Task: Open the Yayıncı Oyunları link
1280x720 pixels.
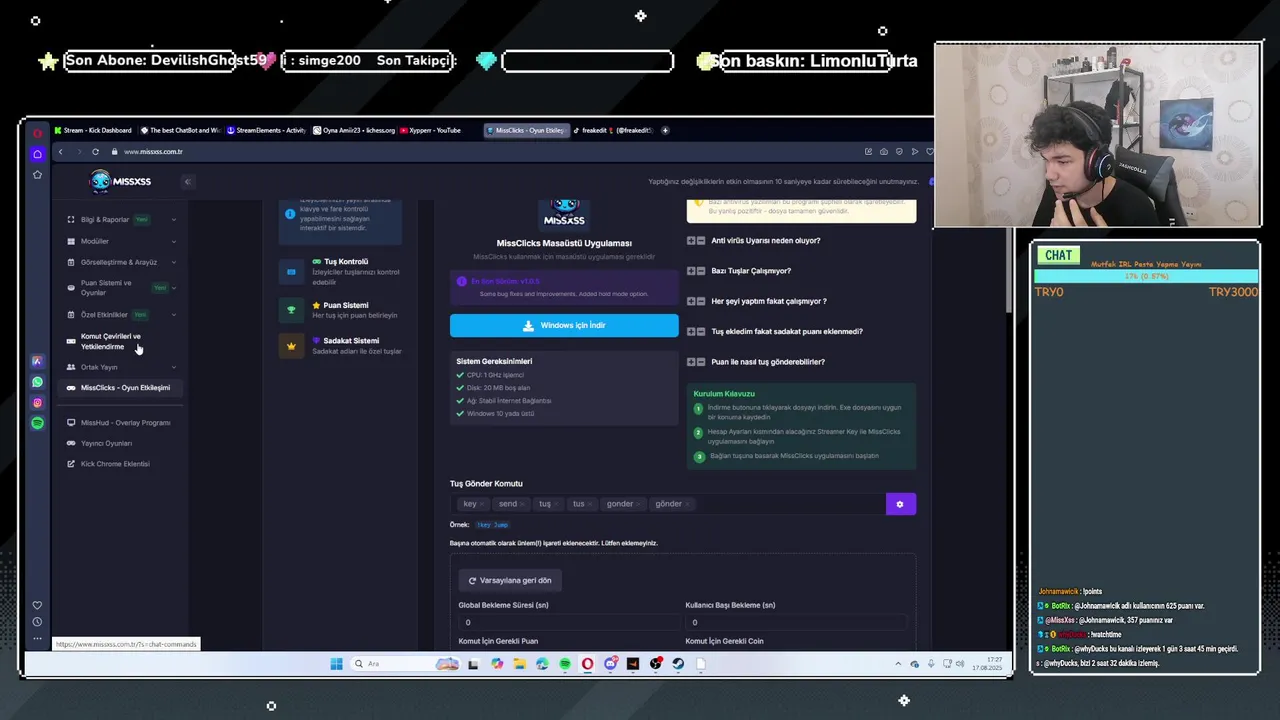Action: pos(100,443)
